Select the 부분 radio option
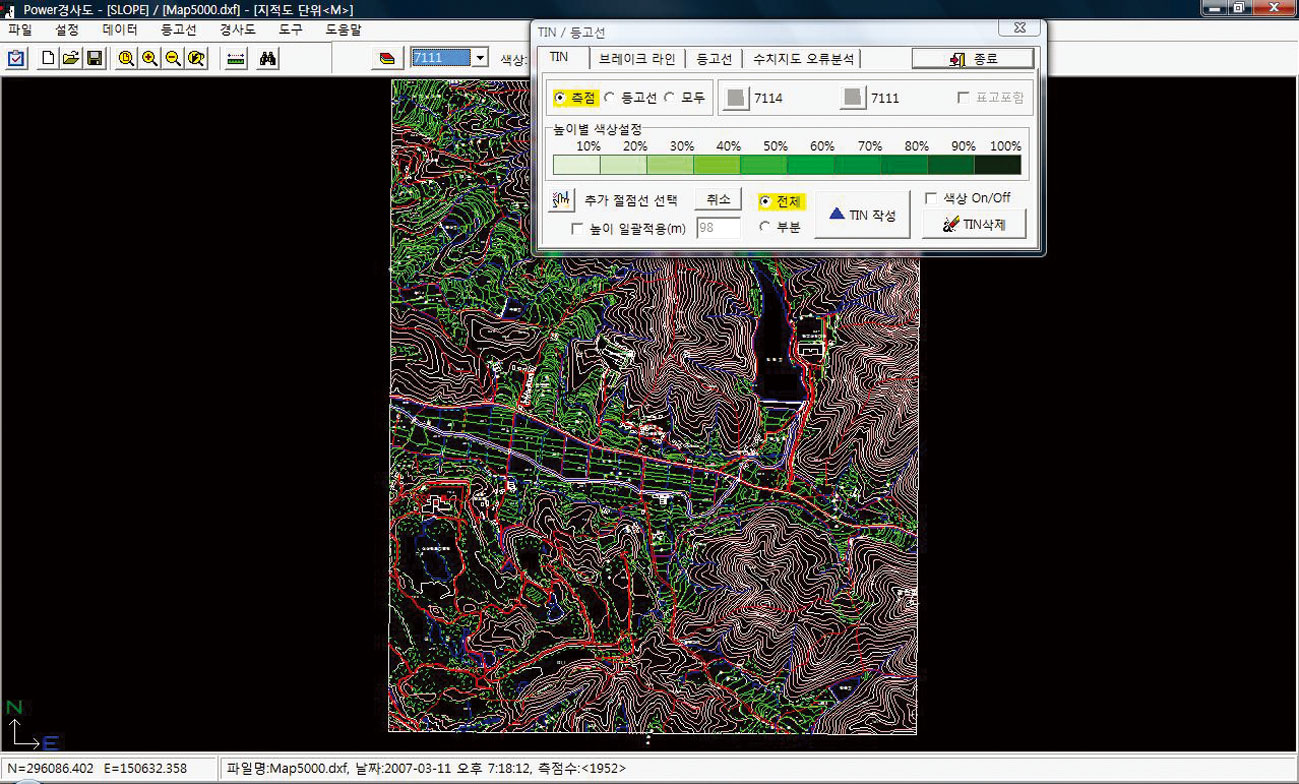Screen dimensions: 1299x784 point(765,227)
